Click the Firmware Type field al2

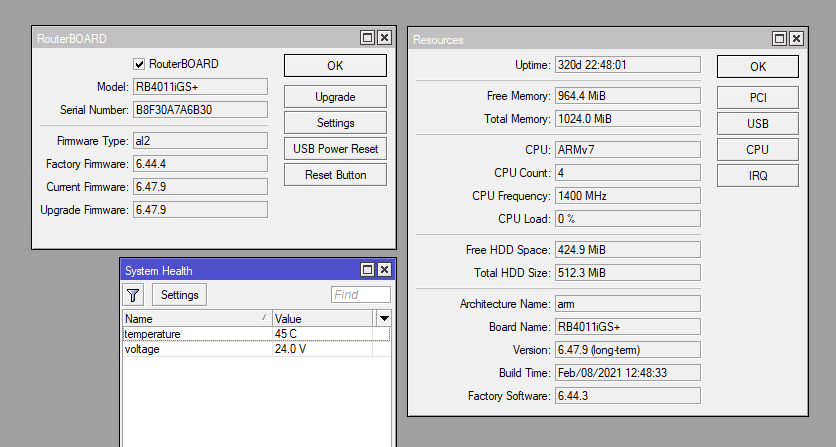pos(200,141)
